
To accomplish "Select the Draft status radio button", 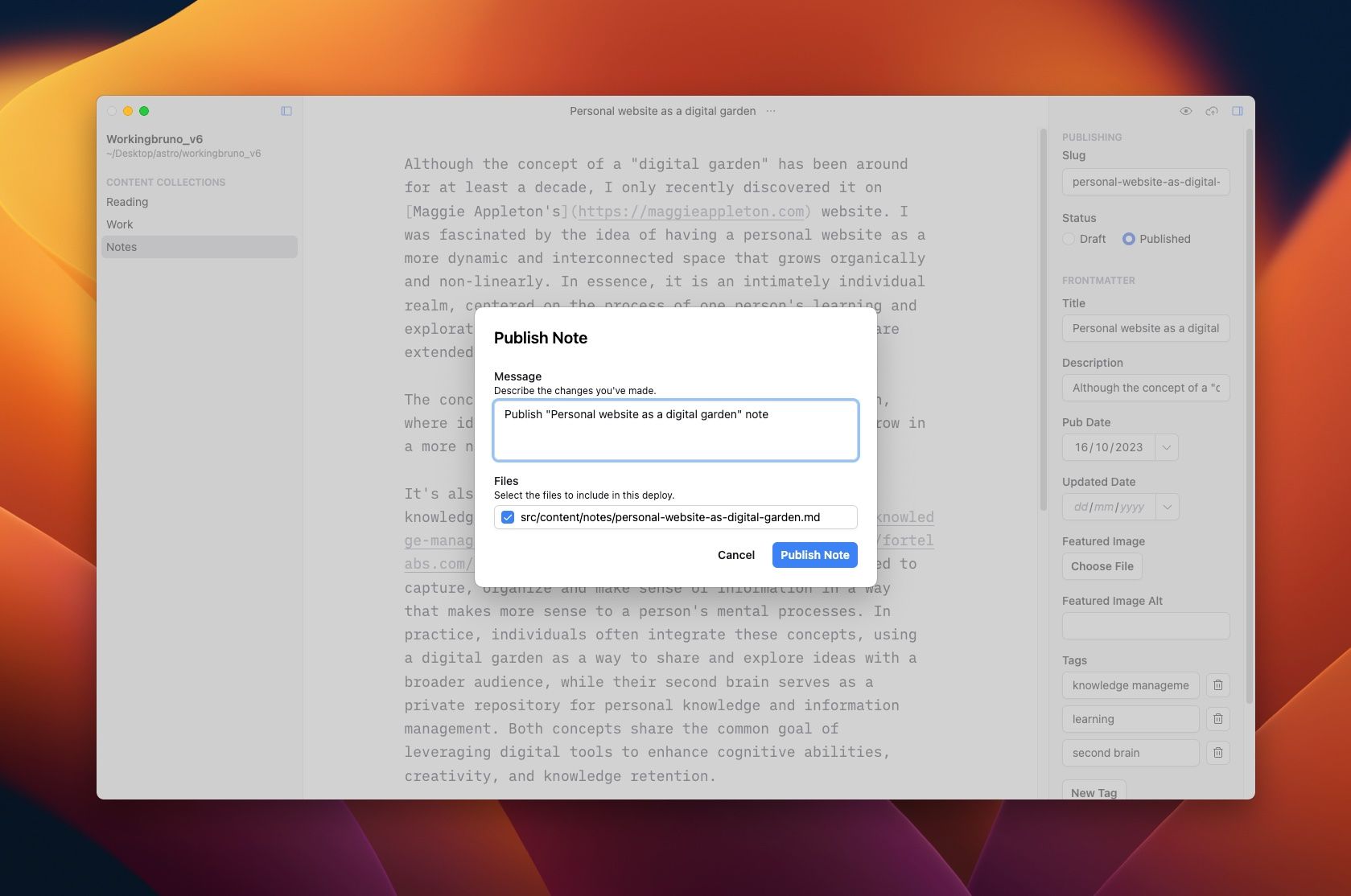I will click(x=1069, y=239).
